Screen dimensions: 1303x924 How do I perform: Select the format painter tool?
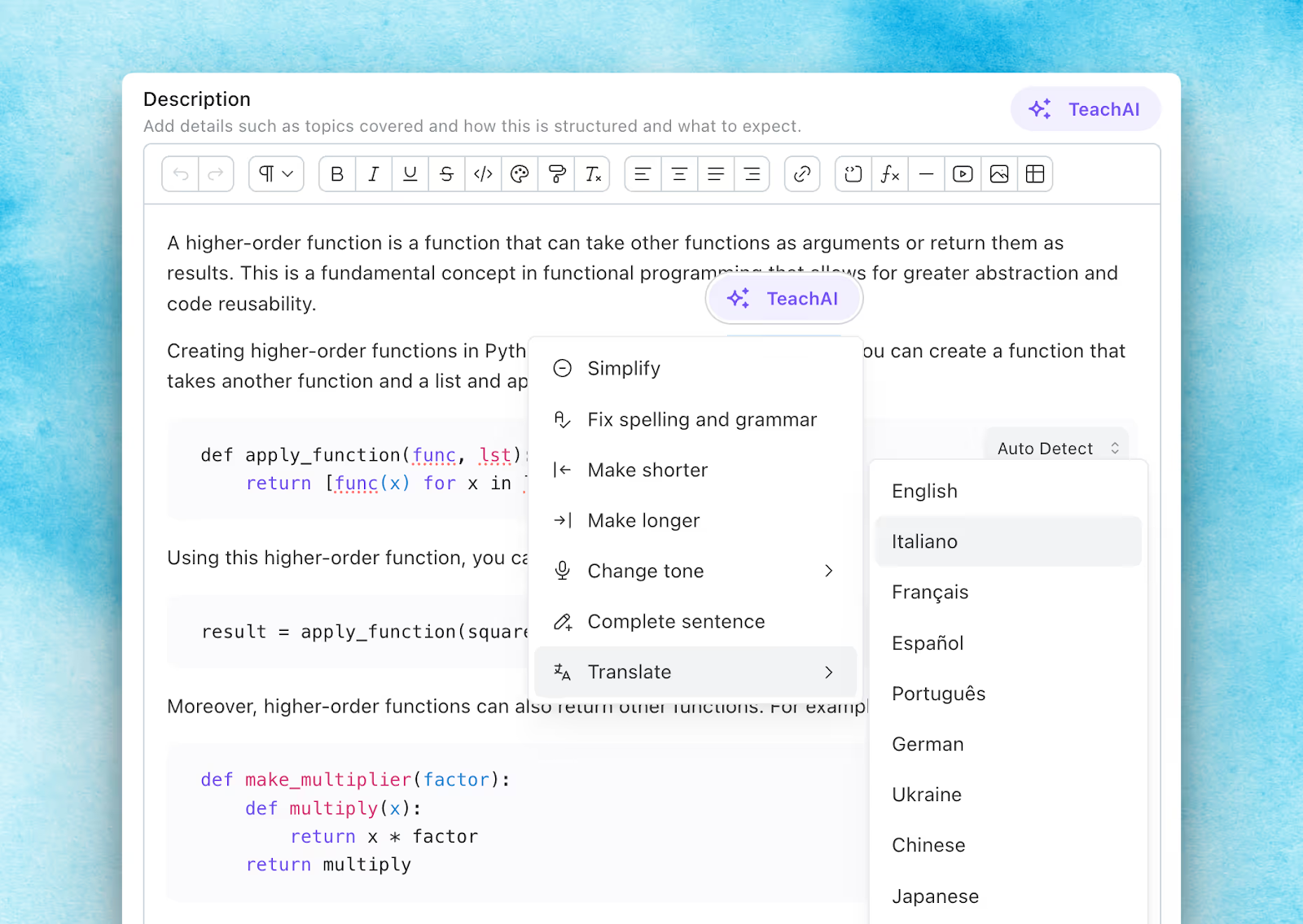tap(557, 174)
